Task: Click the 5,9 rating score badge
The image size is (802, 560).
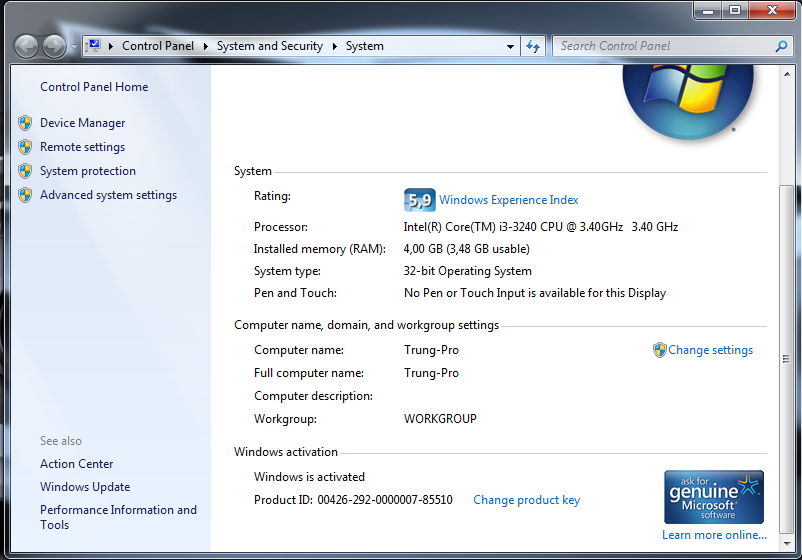Action: point(419,200)
